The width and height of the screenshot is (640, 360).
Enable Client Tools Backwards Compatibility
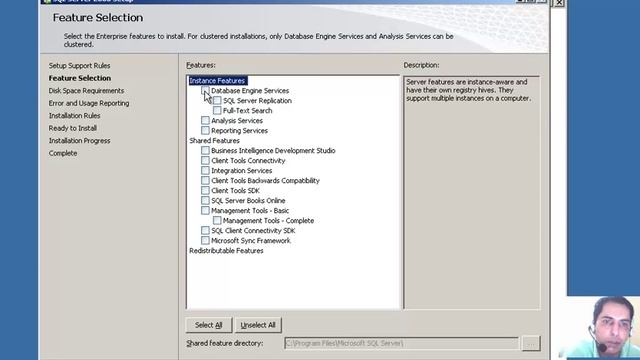[x=205, y=180]
